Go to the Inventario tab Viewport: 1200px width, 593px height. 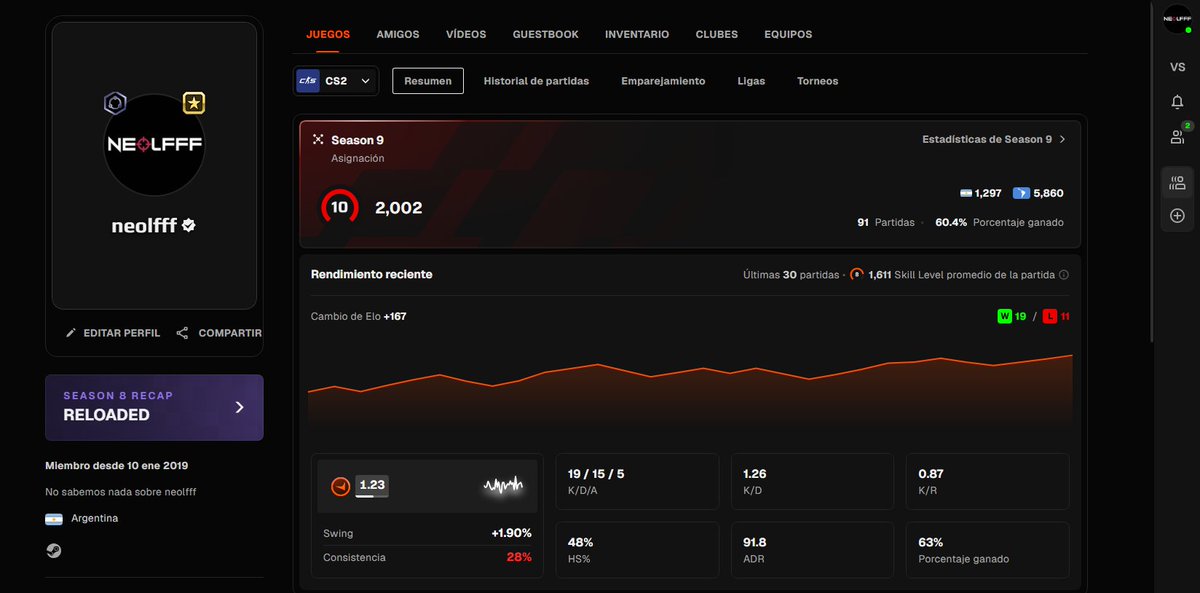[637, 34]
